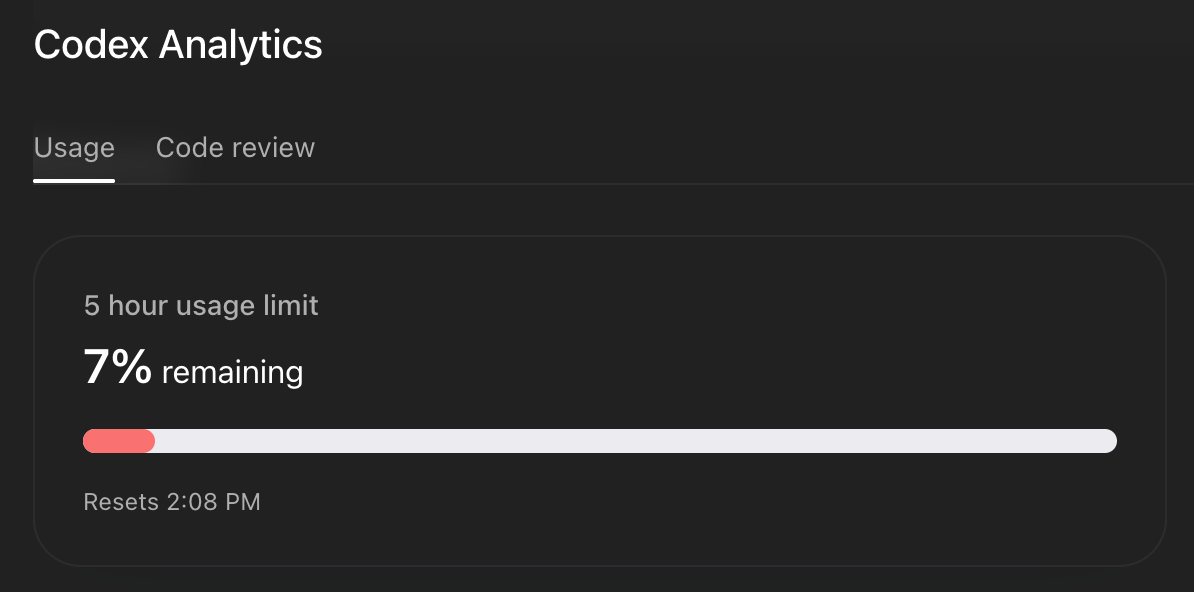Click the white underline beneath Usage tab
The height and width of the screenshot is (592, 1194).
74,181
